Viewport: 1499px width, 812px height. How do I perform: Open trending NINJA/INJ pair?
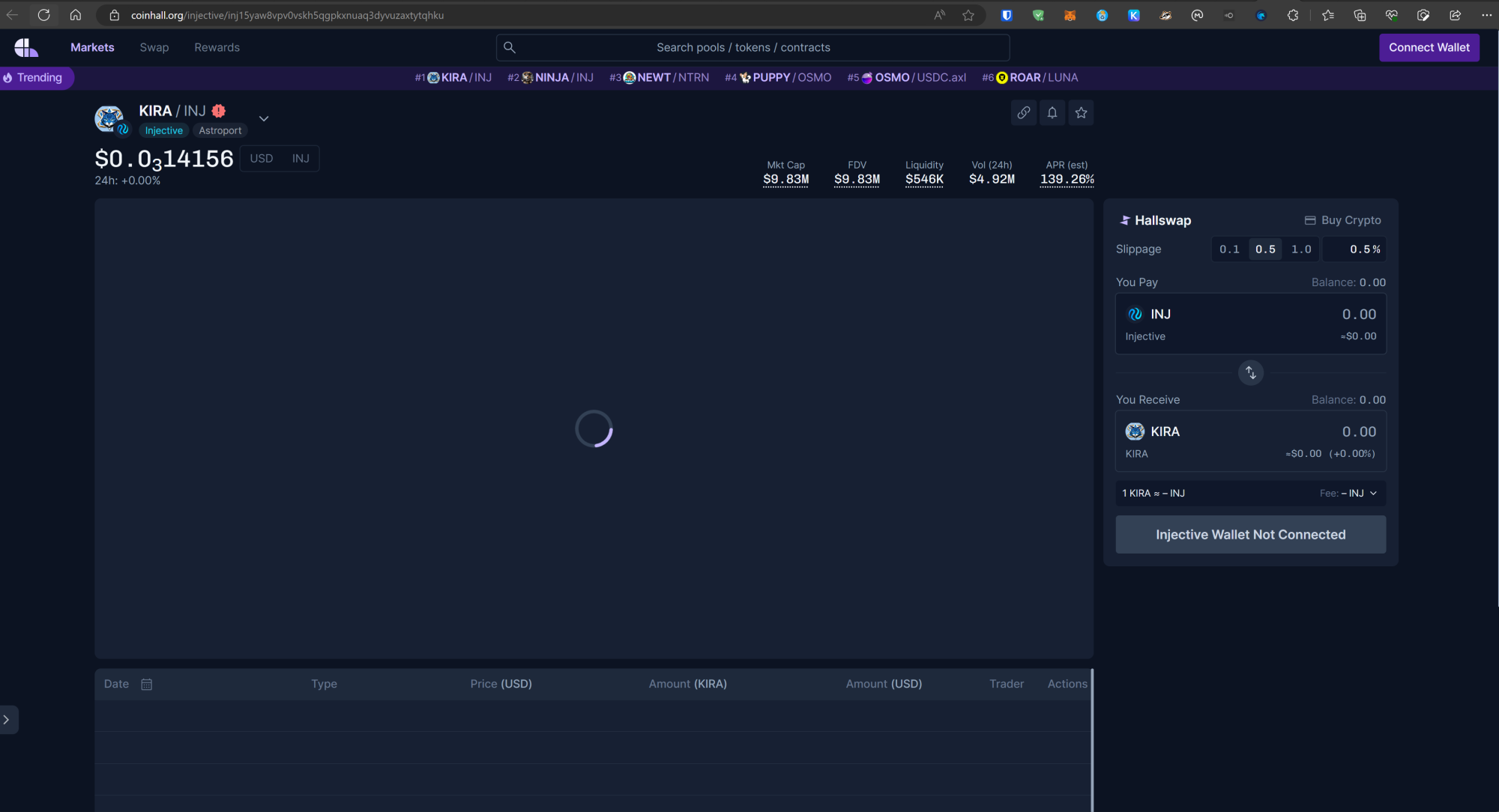(x=551, y=77)
